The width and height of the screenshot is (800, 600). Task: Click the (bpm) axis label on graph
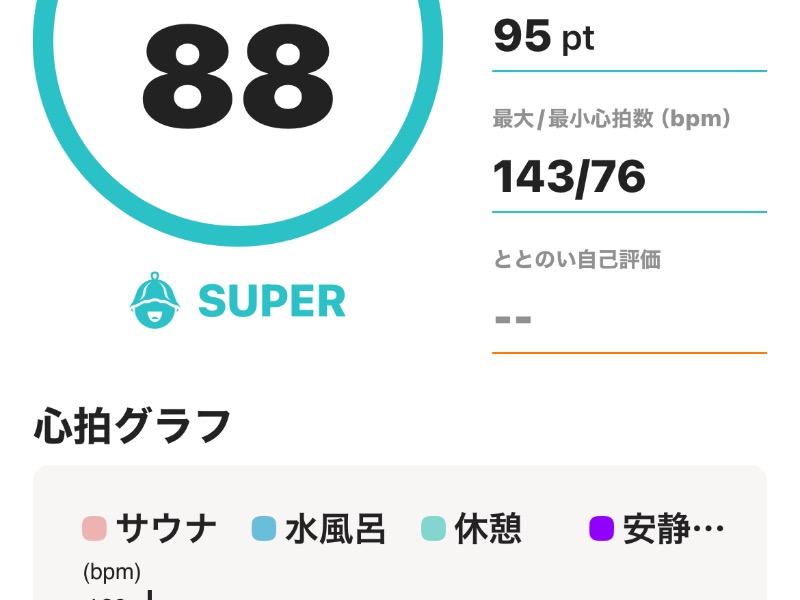tap(112, 572)
